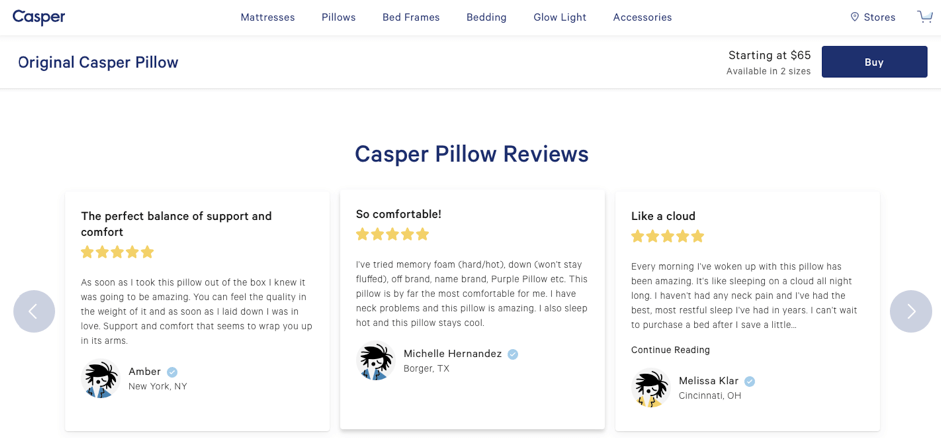Click the five-star rating on "Like a cloud"
This screenshot has height=438, width=941.
pos(667,236)
